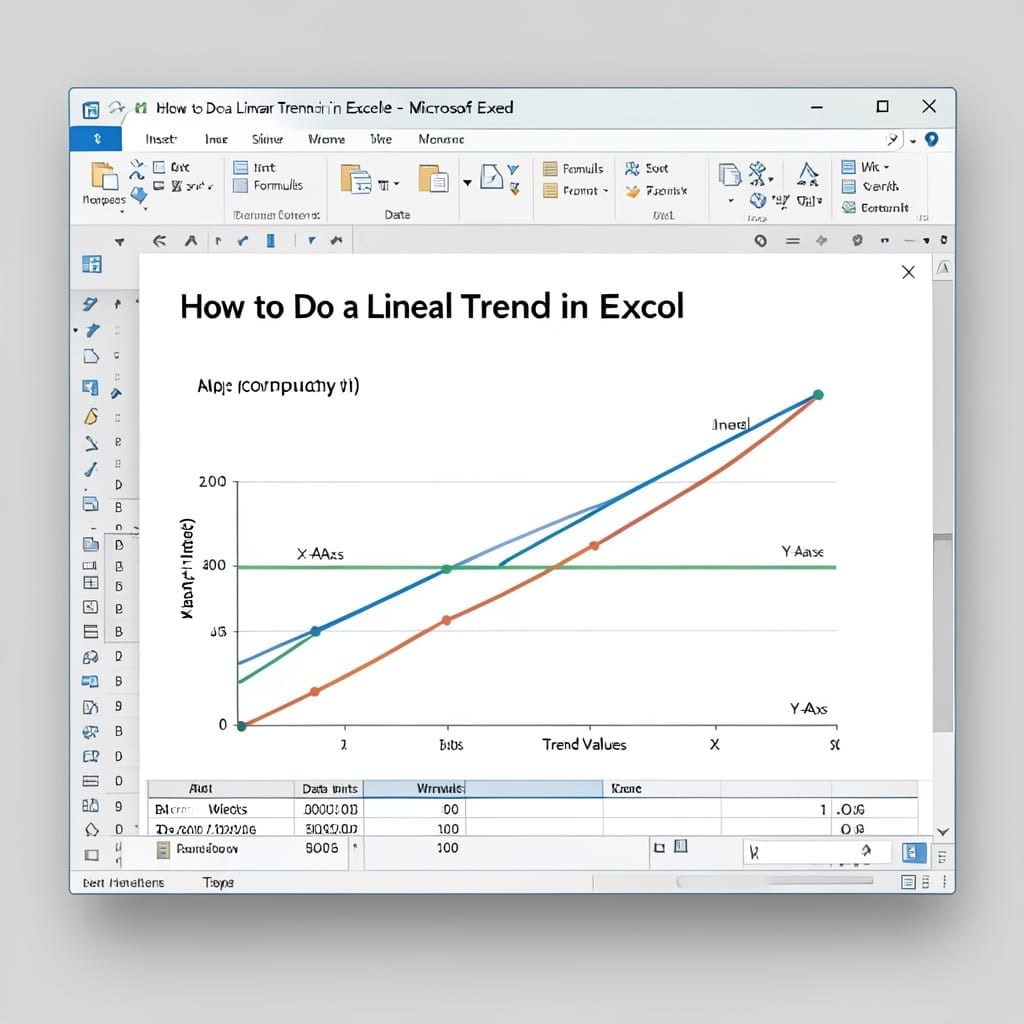Open the 'Wand' dropdown in first ribbon group
This screenshot has width=1024, height=1024.
[x=183, y=186]
